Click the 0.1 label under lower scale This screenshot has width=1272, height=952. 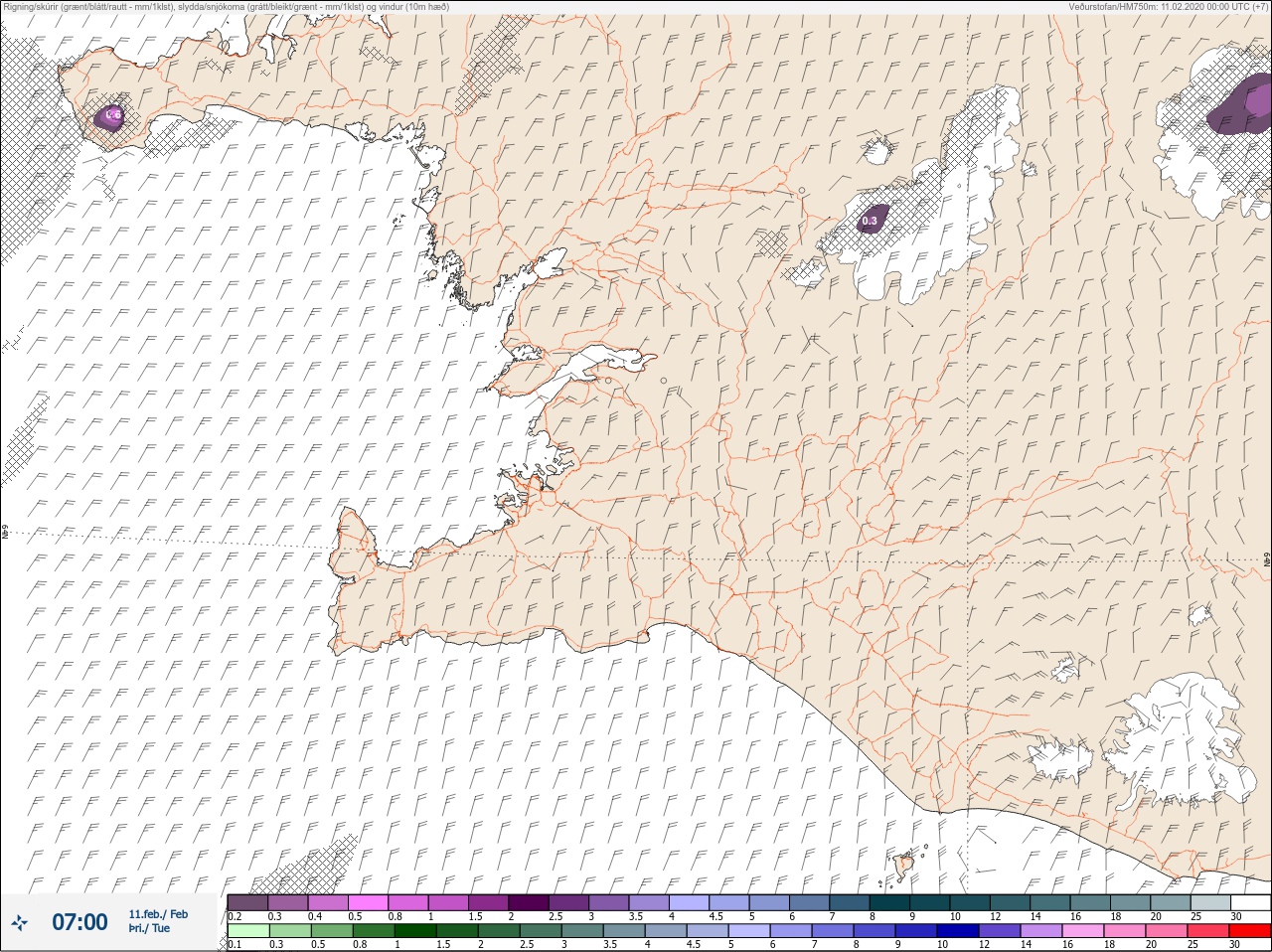(x=235, y=944)
